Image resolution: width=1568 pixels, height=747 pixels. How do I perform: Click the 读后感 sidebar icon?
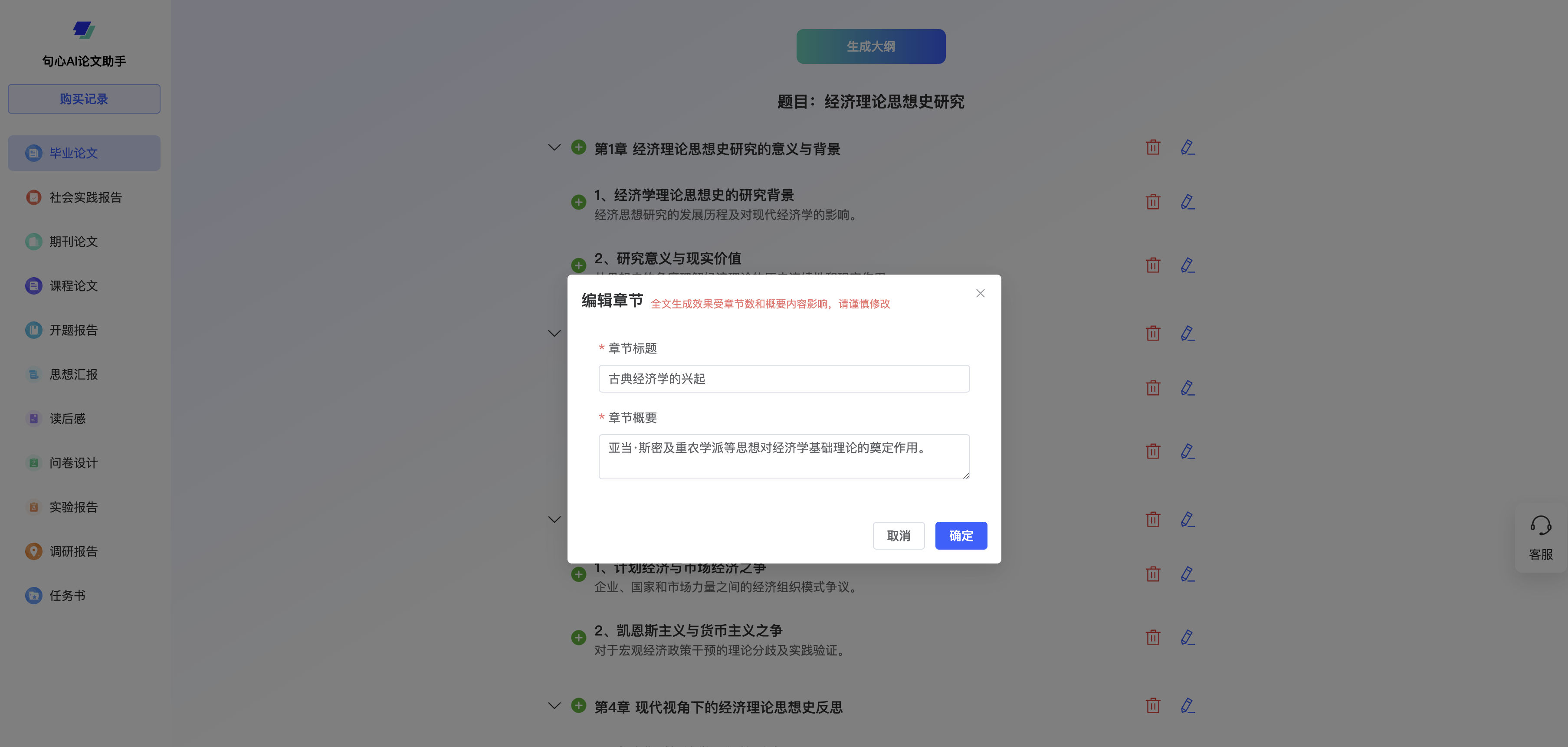coord(33,418)
